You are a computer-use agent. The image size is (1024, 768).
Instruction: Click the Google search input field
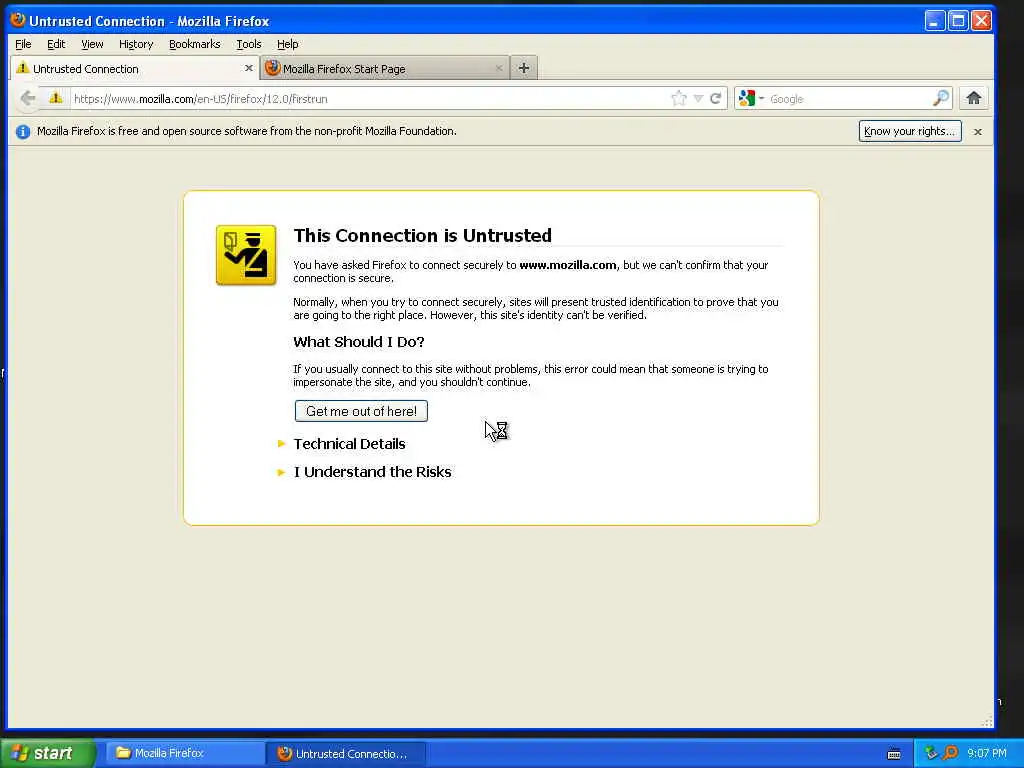point(849,99)
